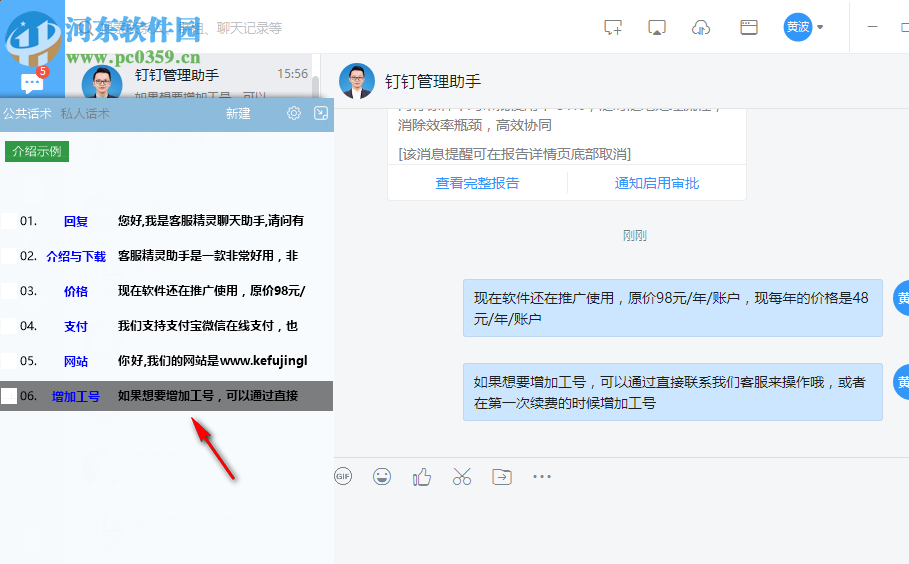909x564 pixels.
Task: Switch to 公共话术 tab
Action: click(27, 114)
